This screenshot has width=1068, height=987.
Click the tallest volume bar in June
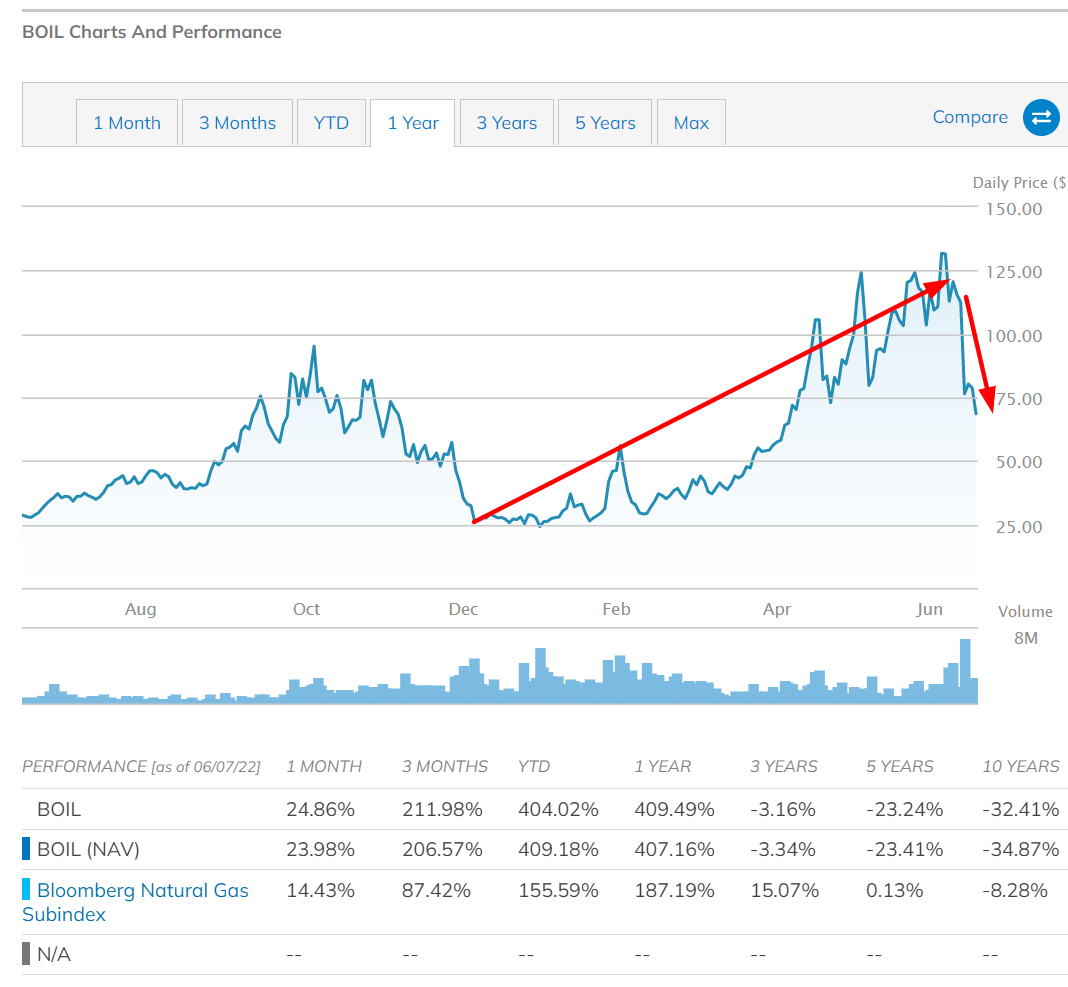964,671
